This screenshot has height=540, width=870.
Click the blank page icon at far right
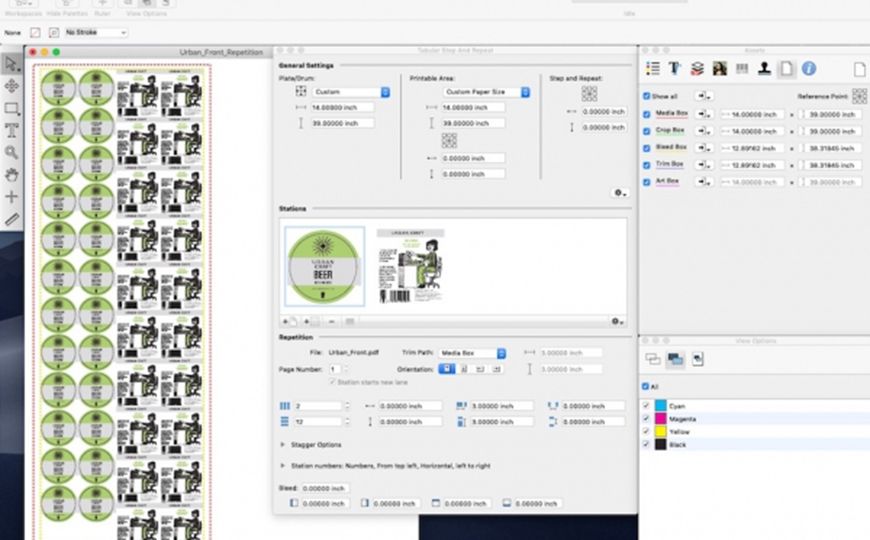point(859,69)
